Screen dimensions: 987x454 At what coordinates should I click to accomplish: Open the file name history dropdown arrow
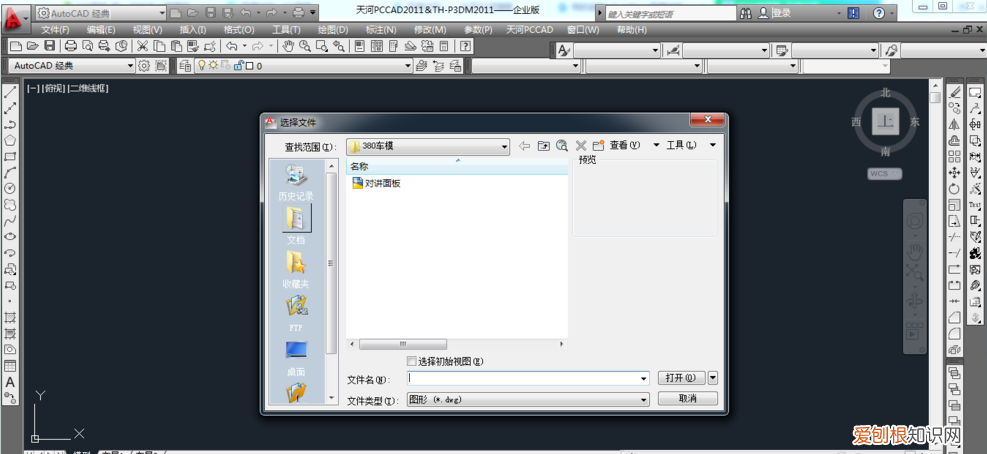(644, 378)
